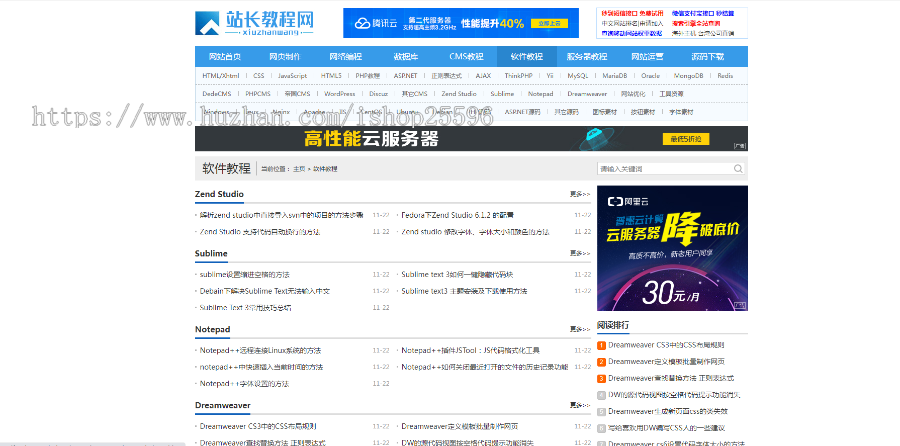Click HTML/Xhtml sub-navigation link
This screenshot has width=900, height=446.
coord(220,76)
